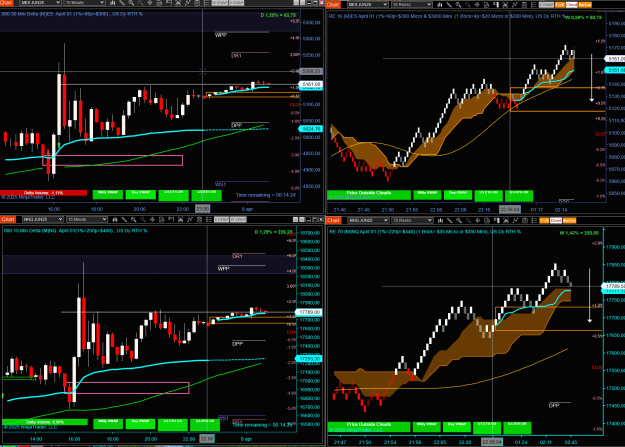Select crosshair cursor tool in top-left MES chart

150,3
